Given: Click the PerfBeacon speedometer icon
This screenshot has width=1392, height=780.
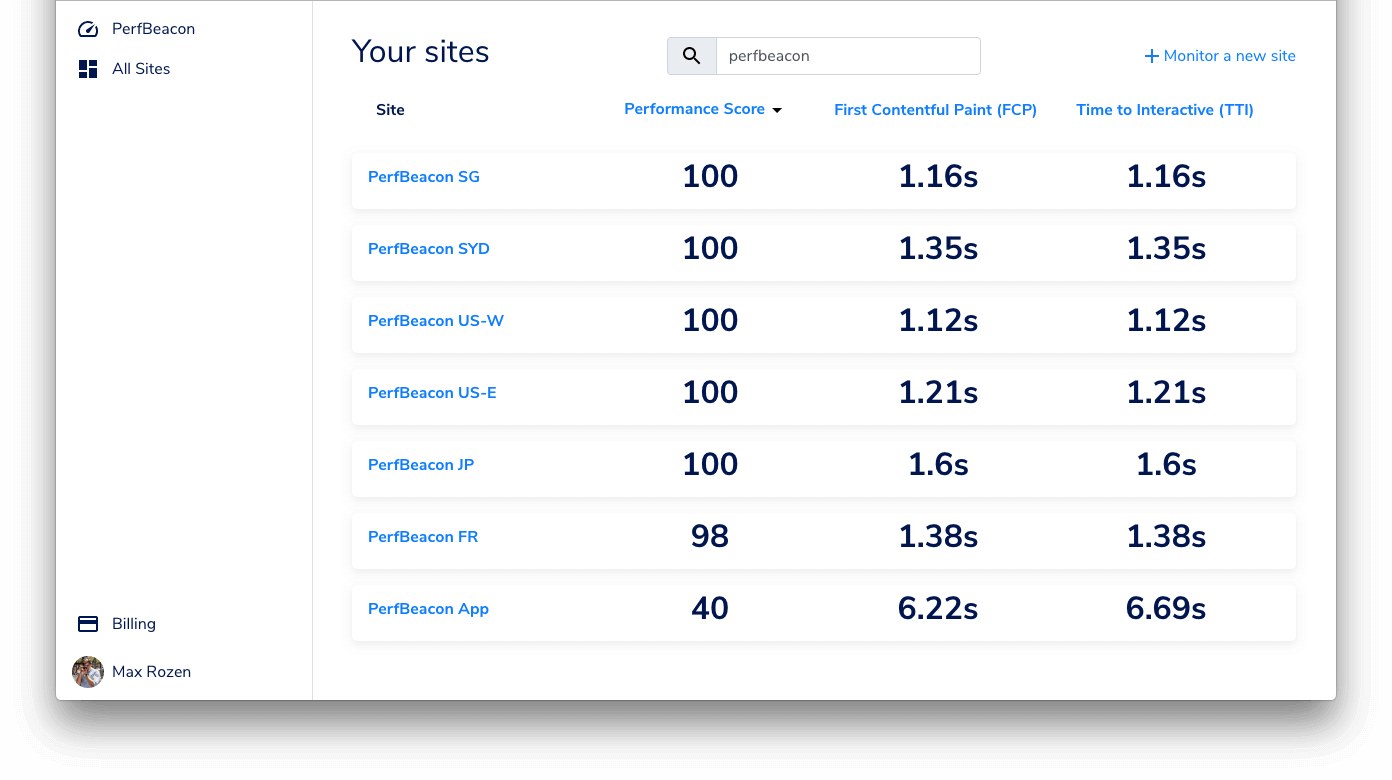Looking at the screenshot, I should coord(88,29).
